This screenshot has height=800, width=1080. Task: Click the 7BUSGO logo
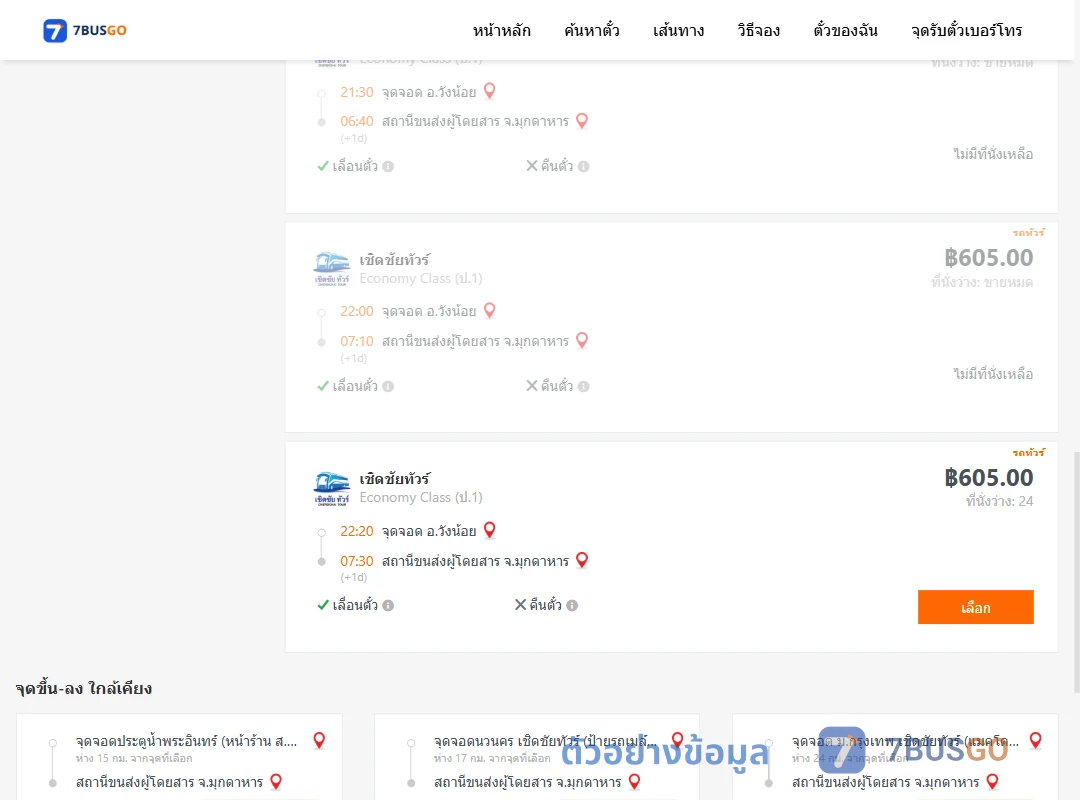pos(85,30)
